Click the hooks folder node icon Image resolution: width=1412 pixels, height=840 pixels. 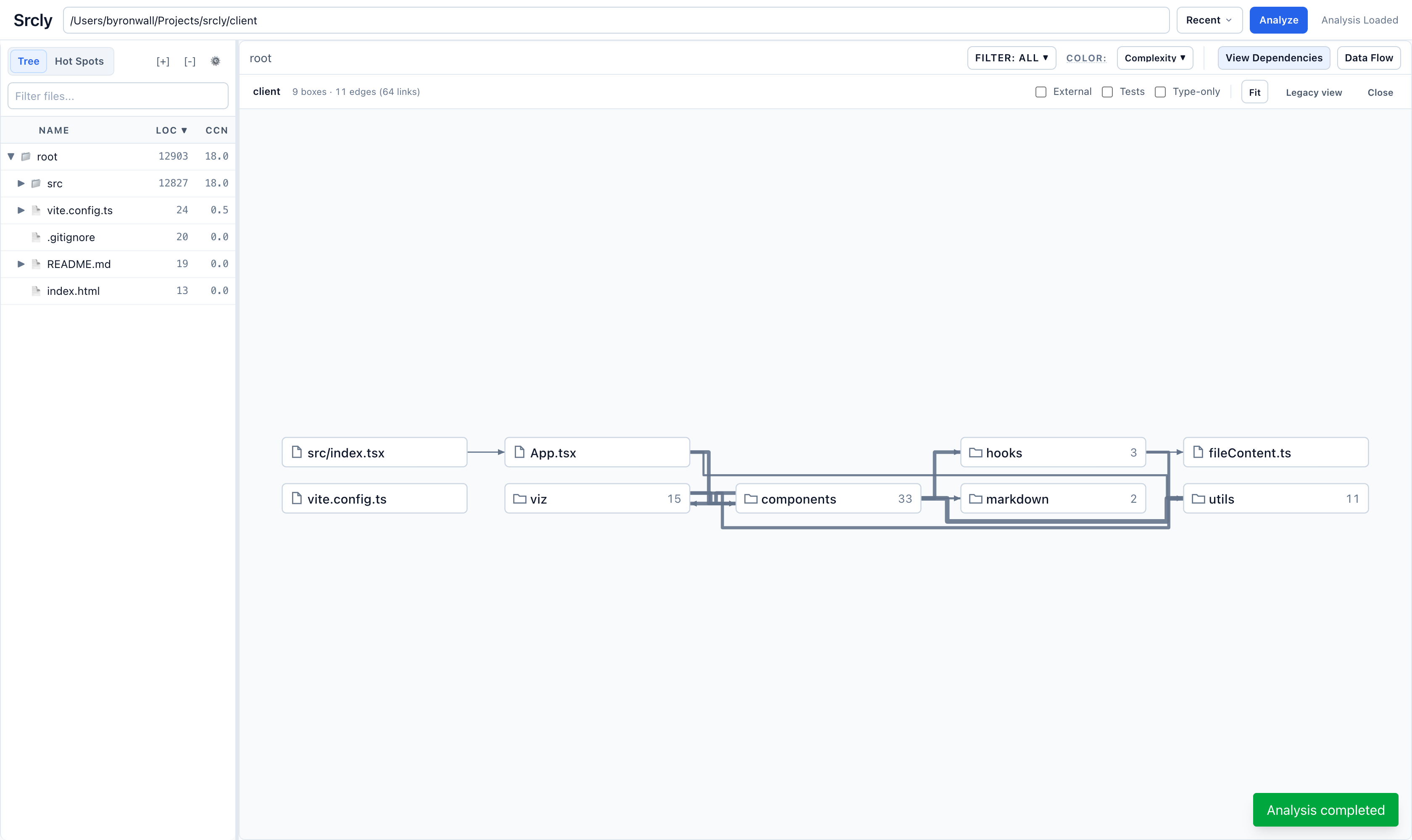point(975,452)
